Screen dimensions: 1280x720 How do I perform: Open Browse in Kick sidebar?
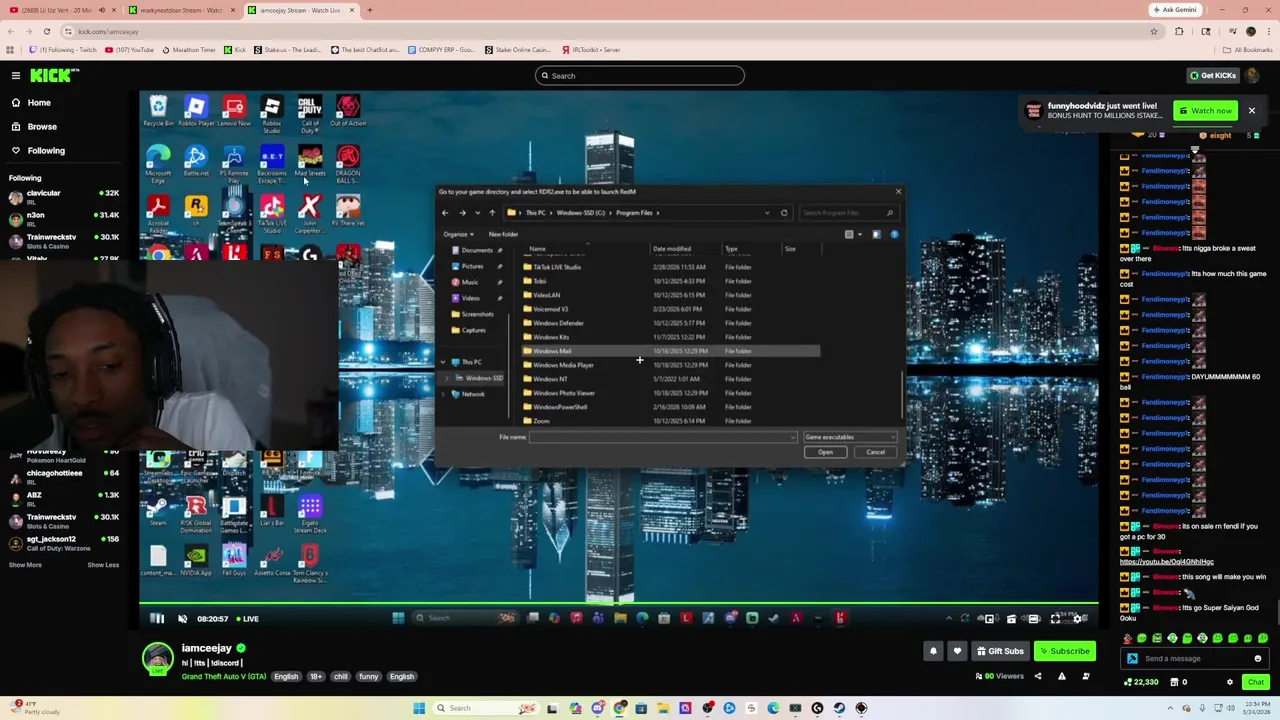[42, 126]
